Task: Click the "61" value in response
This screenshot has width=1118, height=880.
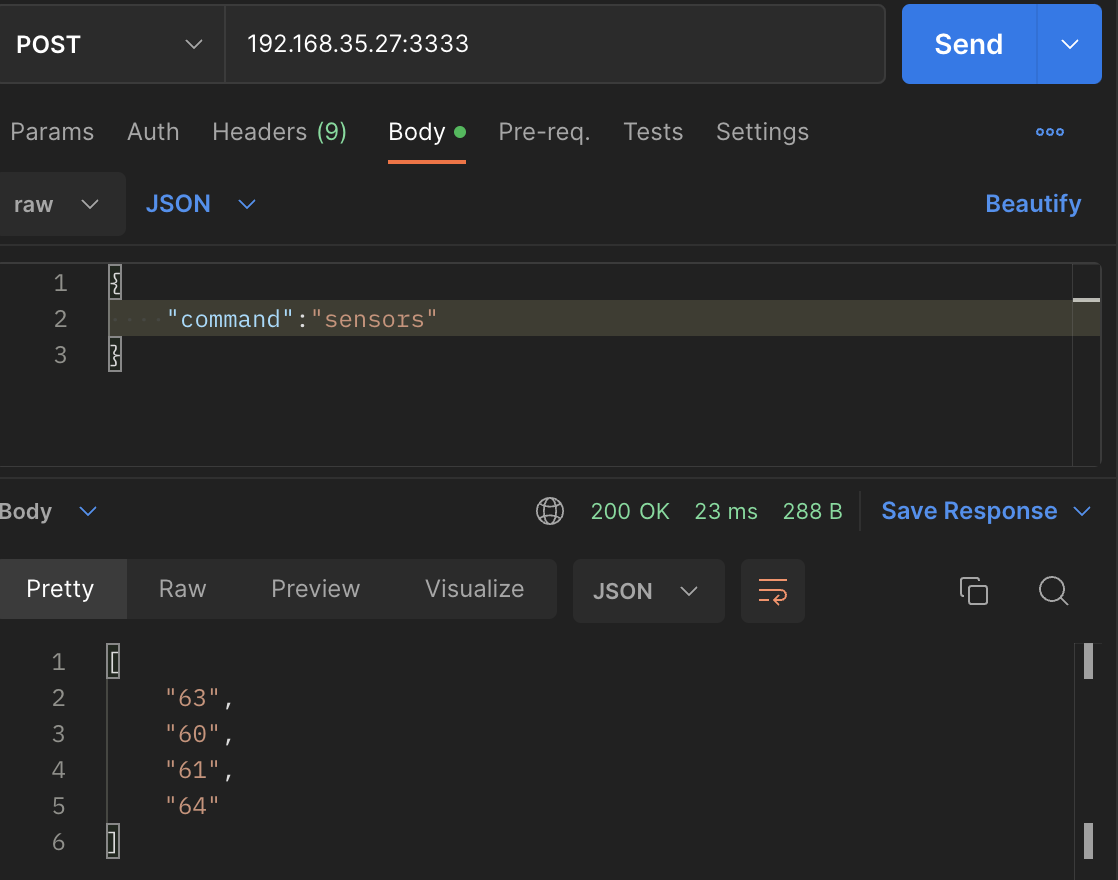Action: click(x=192, y=770)
